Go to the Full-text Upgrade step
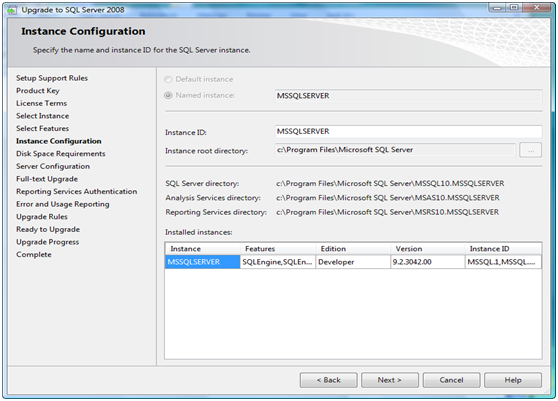Screen dimensions: 558x401 point(47,179)
